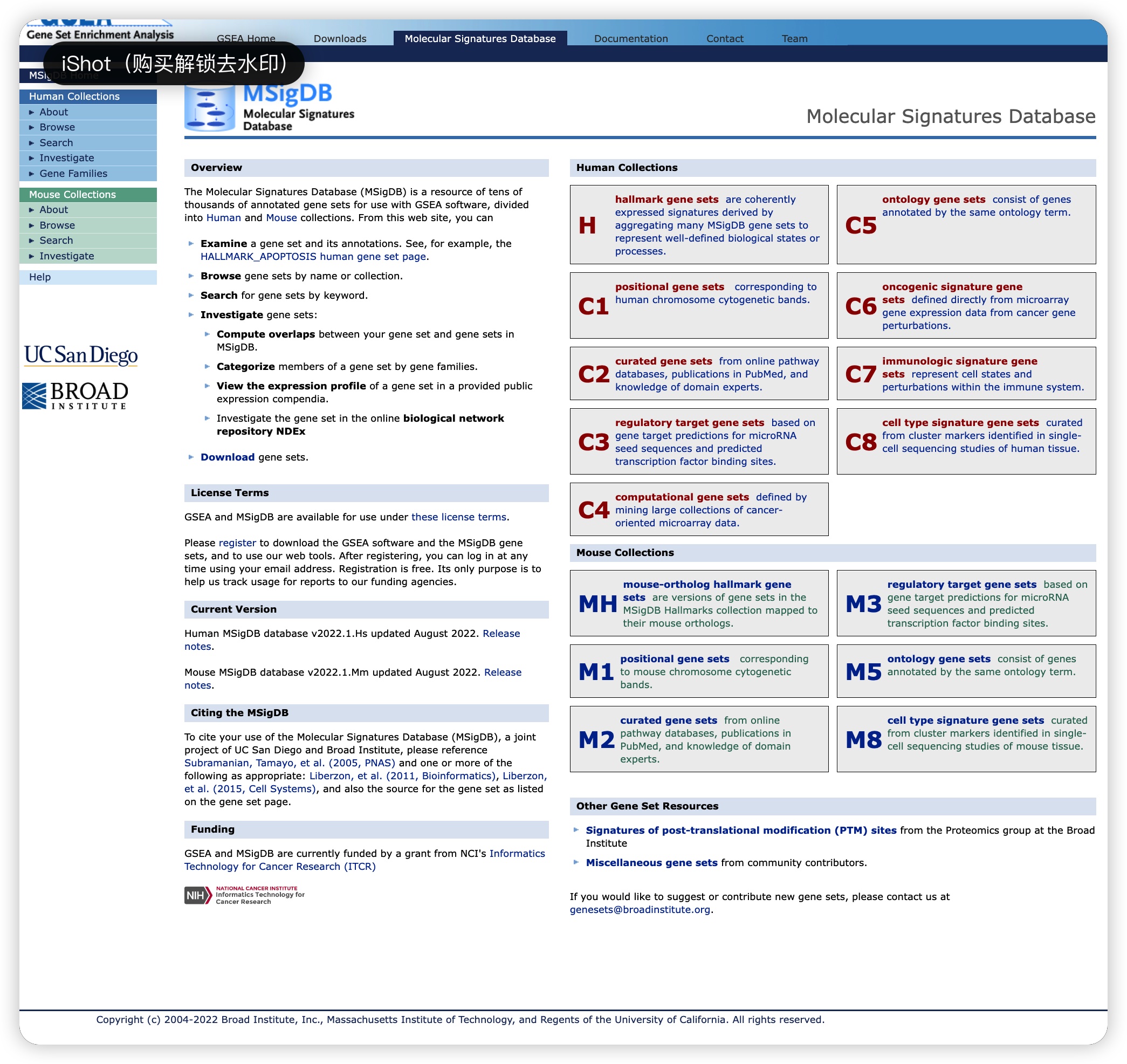The height and width of the screenshot is (1064, 1127).
Task: Open the M3 mouse regulatory badge
Action: pos(863,604)
